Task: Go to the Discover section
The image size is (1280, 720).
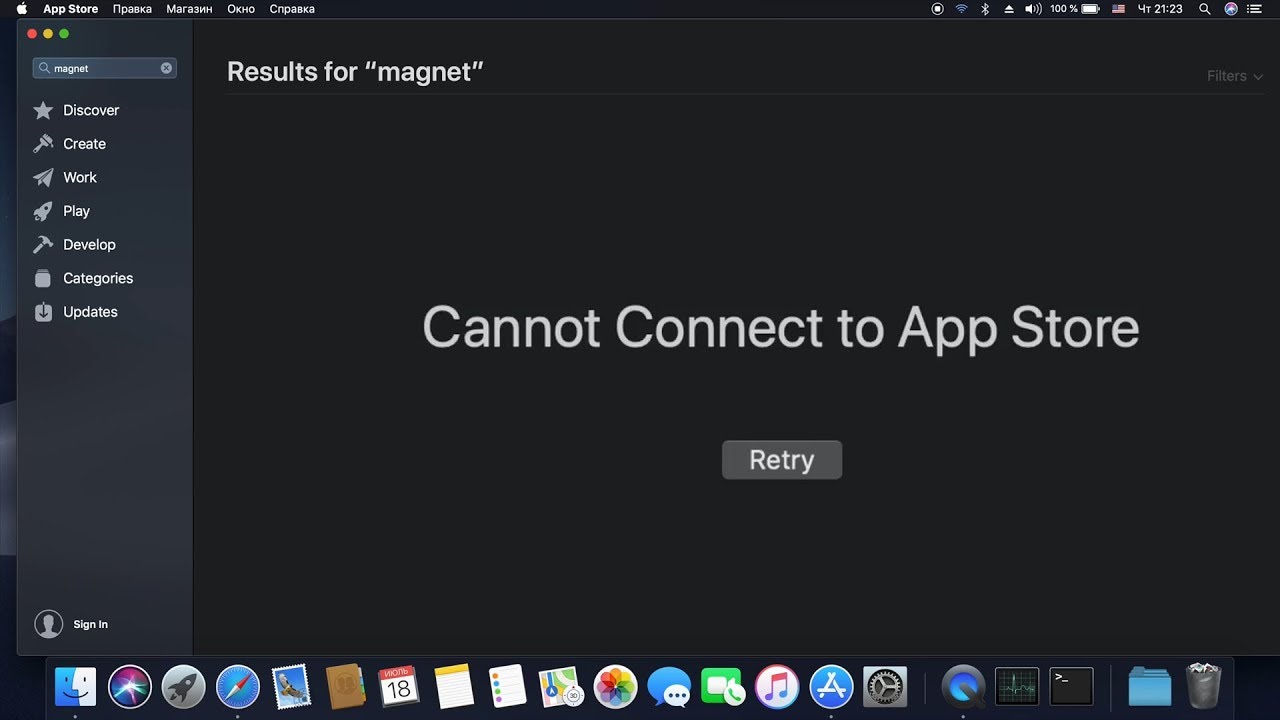Action: (91, 110)
